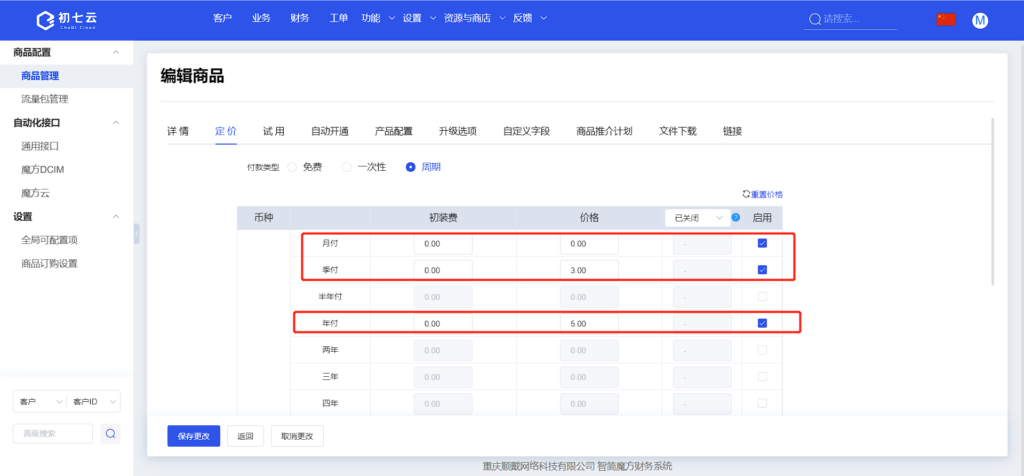This screenshot has height=476, width=1024.
Task: Enable the 四年 checkbox
Action: [762, 404]
